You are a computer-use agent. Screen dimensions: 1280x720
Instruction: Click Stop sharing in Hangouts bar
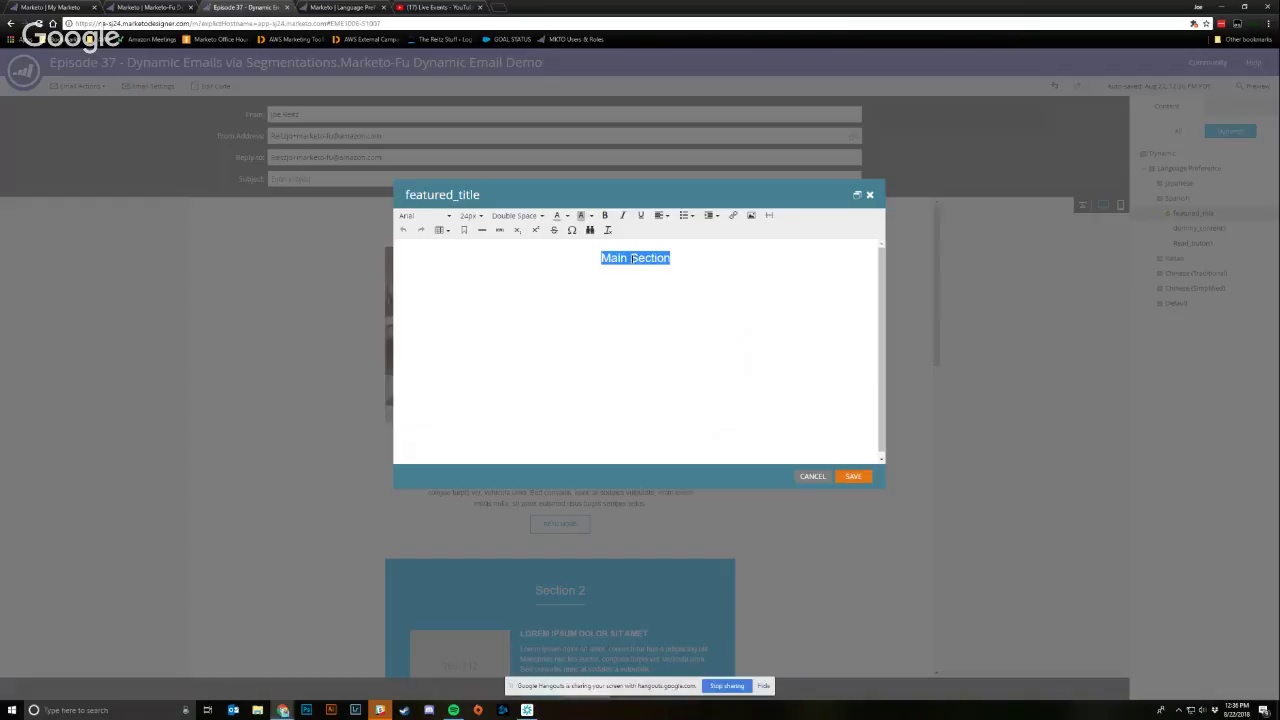pyautogui.click(x=727, y=686)
